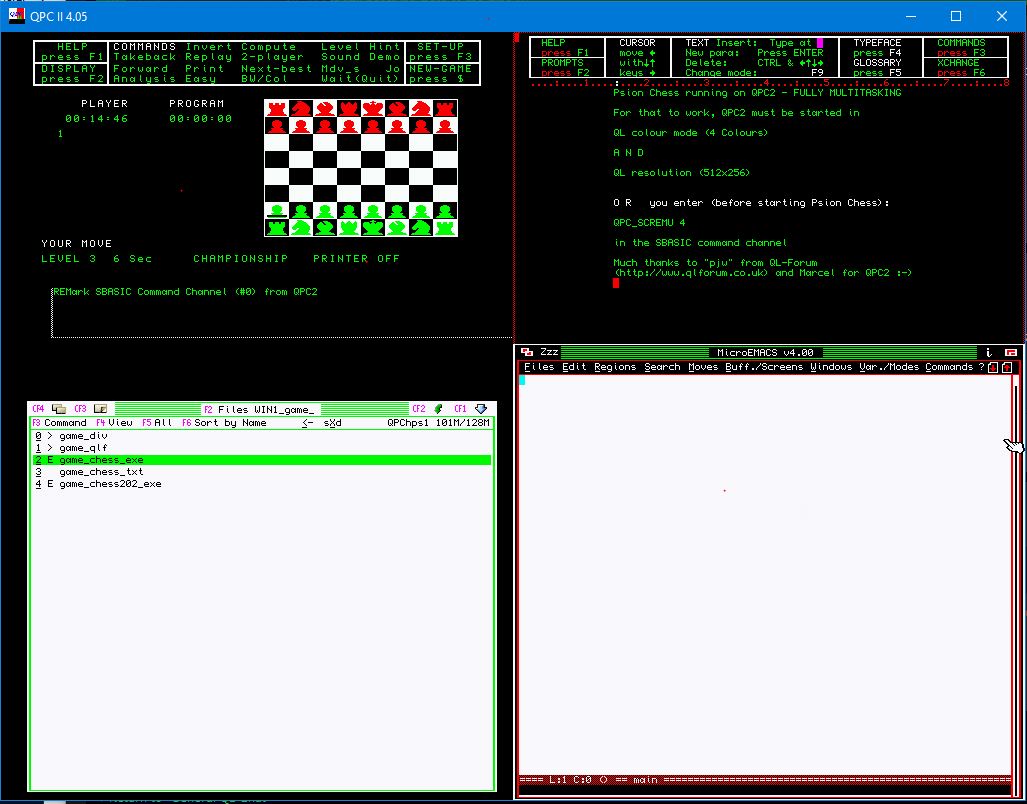This screenshot has height=804, width=1027.
Task: Click the PLAYER clock 00:14:46
Action: [x=97, y=119]
